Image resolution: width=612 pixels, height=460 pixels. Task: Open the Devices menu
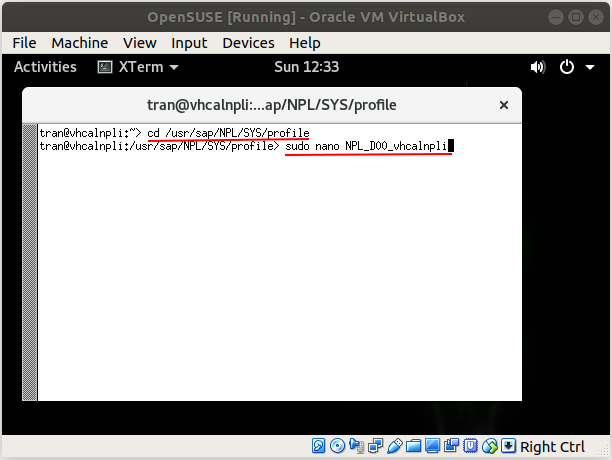[248, 43]
